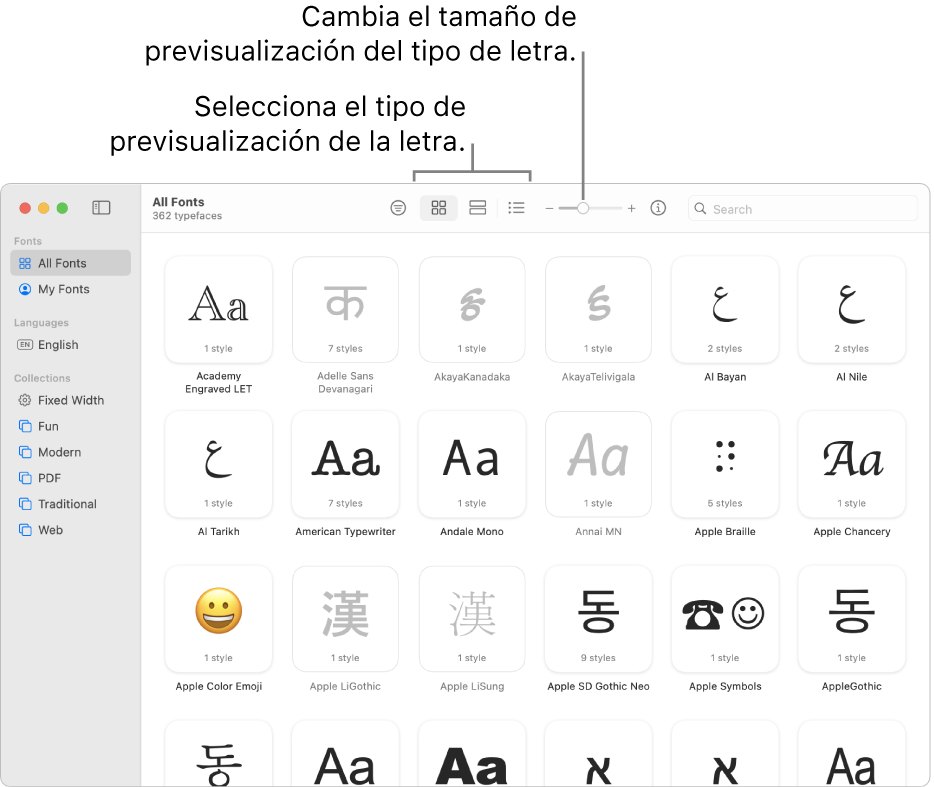The image size is (934, 787).
Task: Open the Fixed Width collection
Action: [70, 400]
